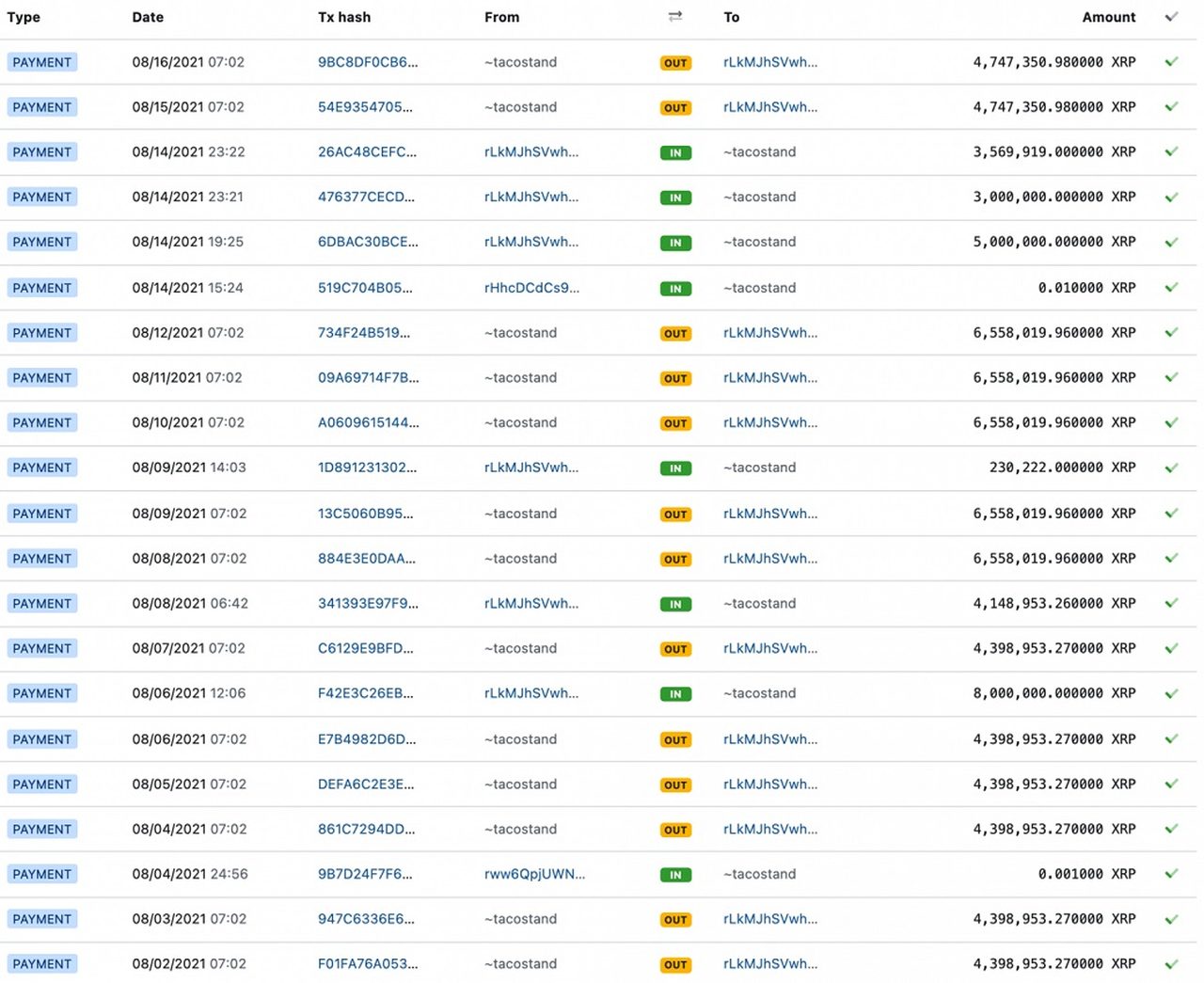1204x983 pixels.
Task: Click sender rLkMJhSVwh on 08/14/2021 23:22 row
Action: click(531, 151)
